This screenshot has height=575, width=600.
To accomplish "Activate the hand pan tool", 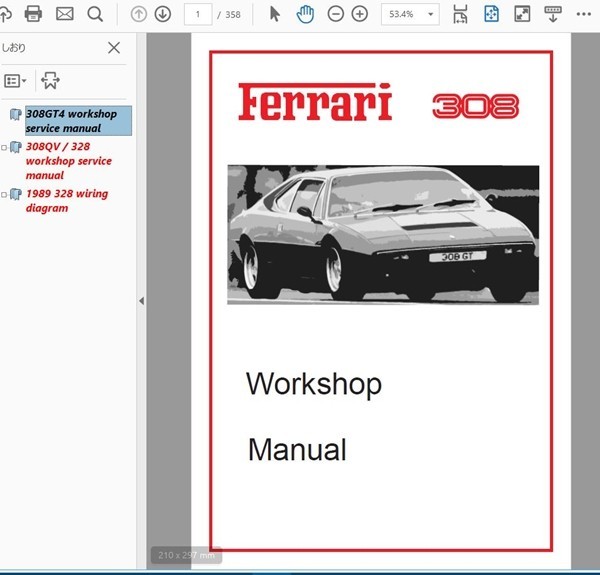I will click(x=305, y=15).
